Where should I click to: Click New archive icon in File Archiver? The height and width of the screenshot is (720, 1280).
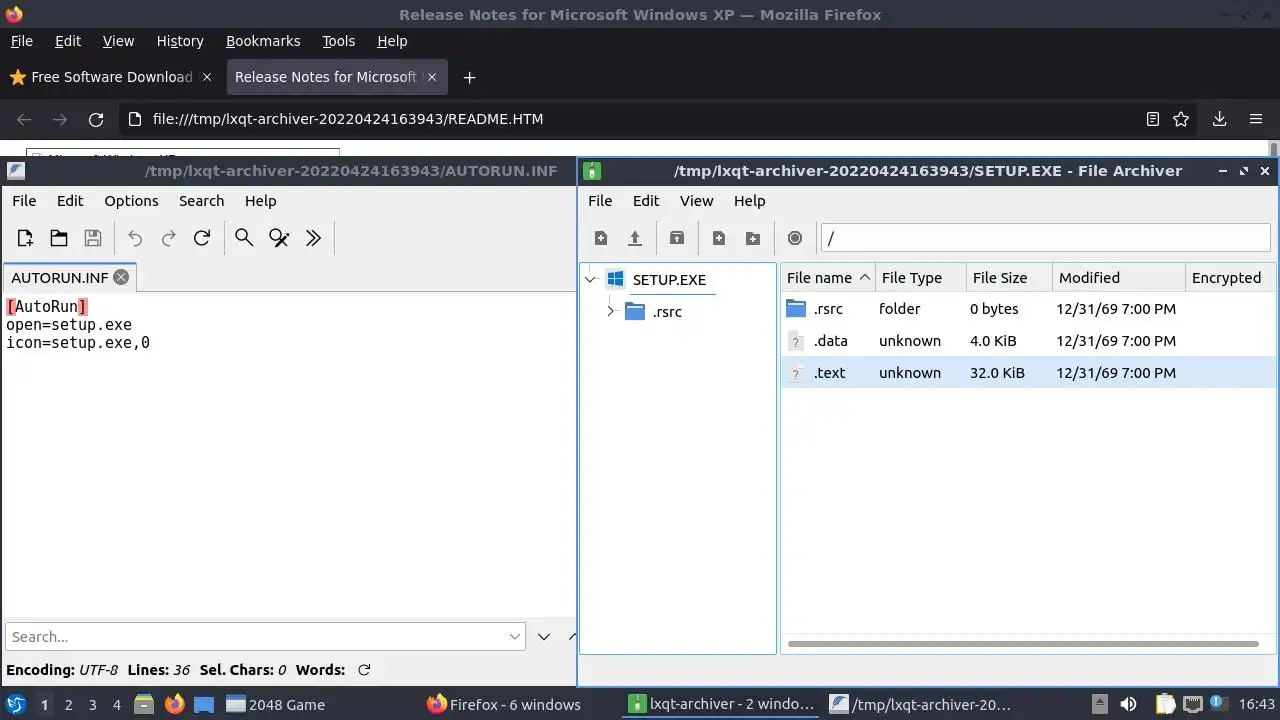point(601,238)
